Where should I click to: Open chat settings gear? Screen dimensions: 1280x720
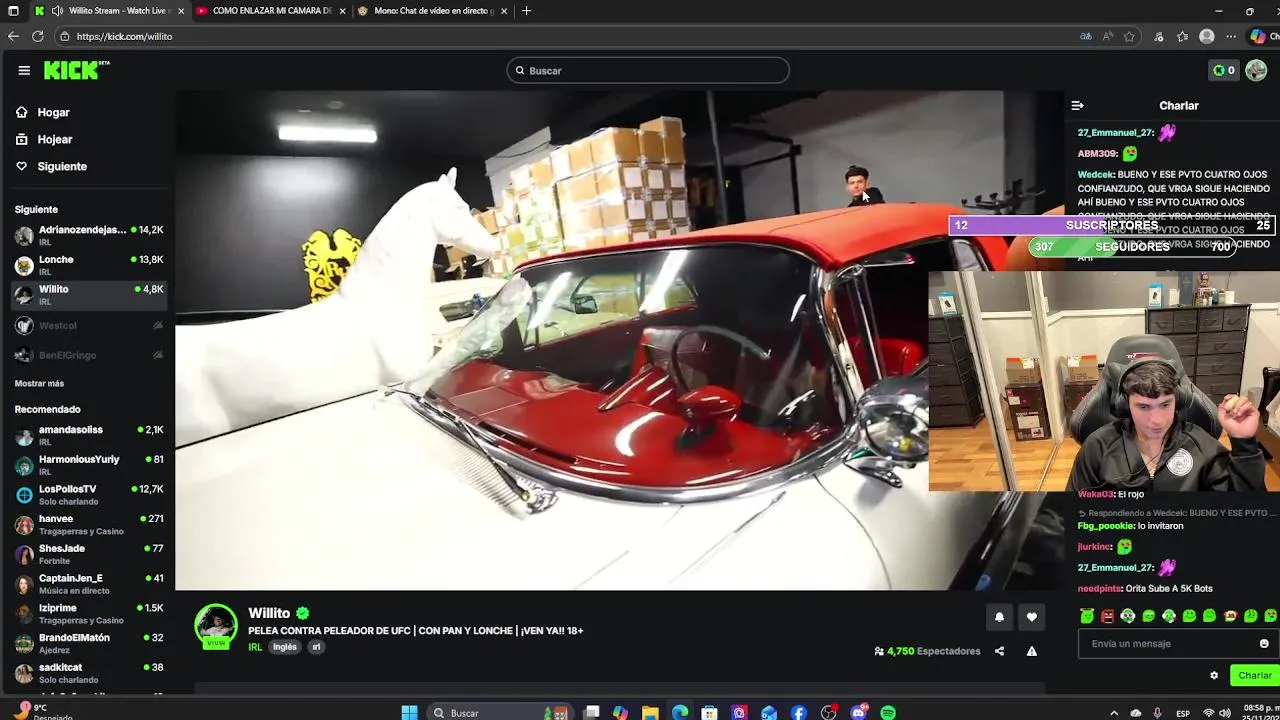click(1214, 675)
